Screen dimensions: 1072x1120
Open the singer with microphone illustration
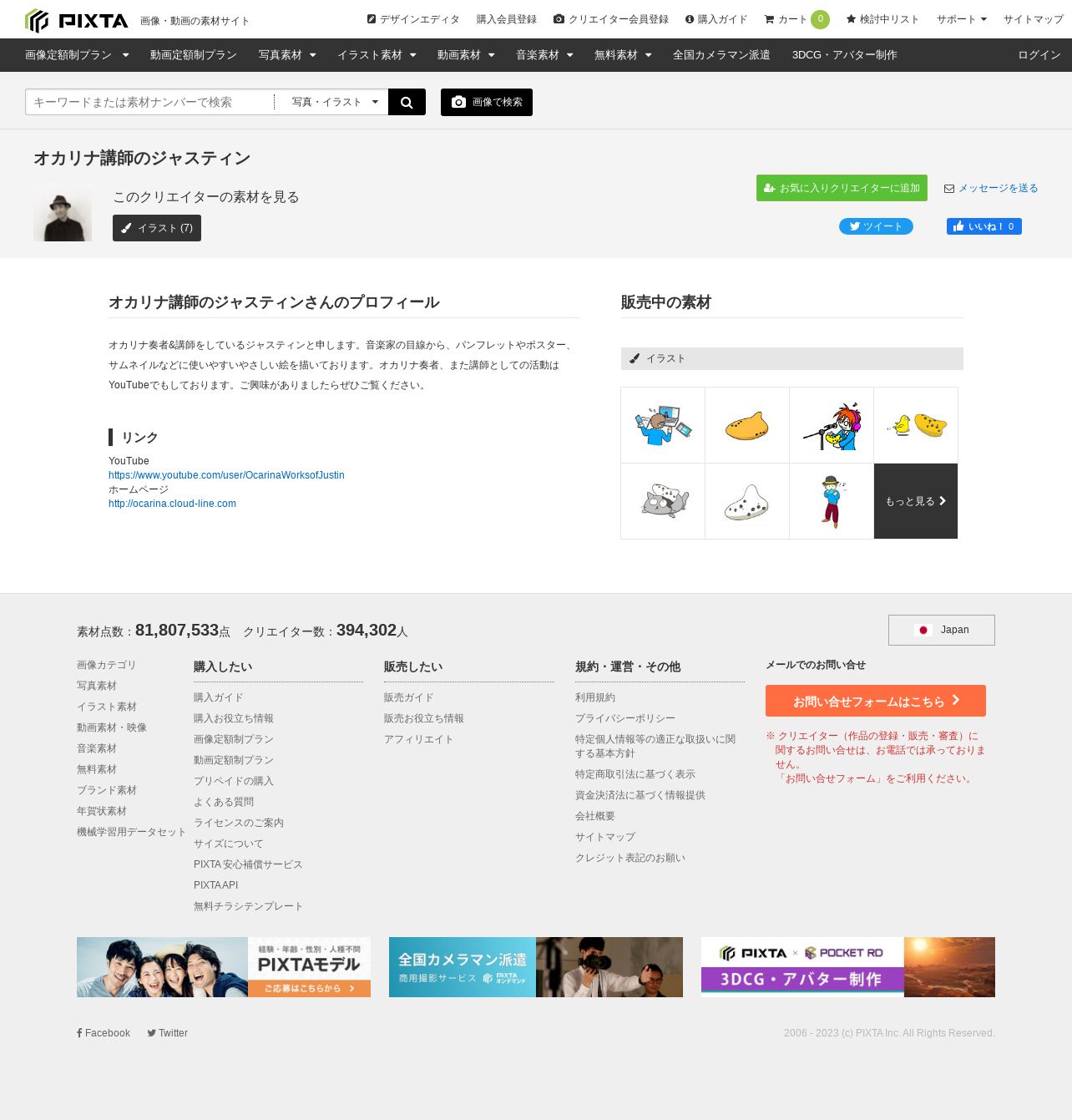pos(832,425)
